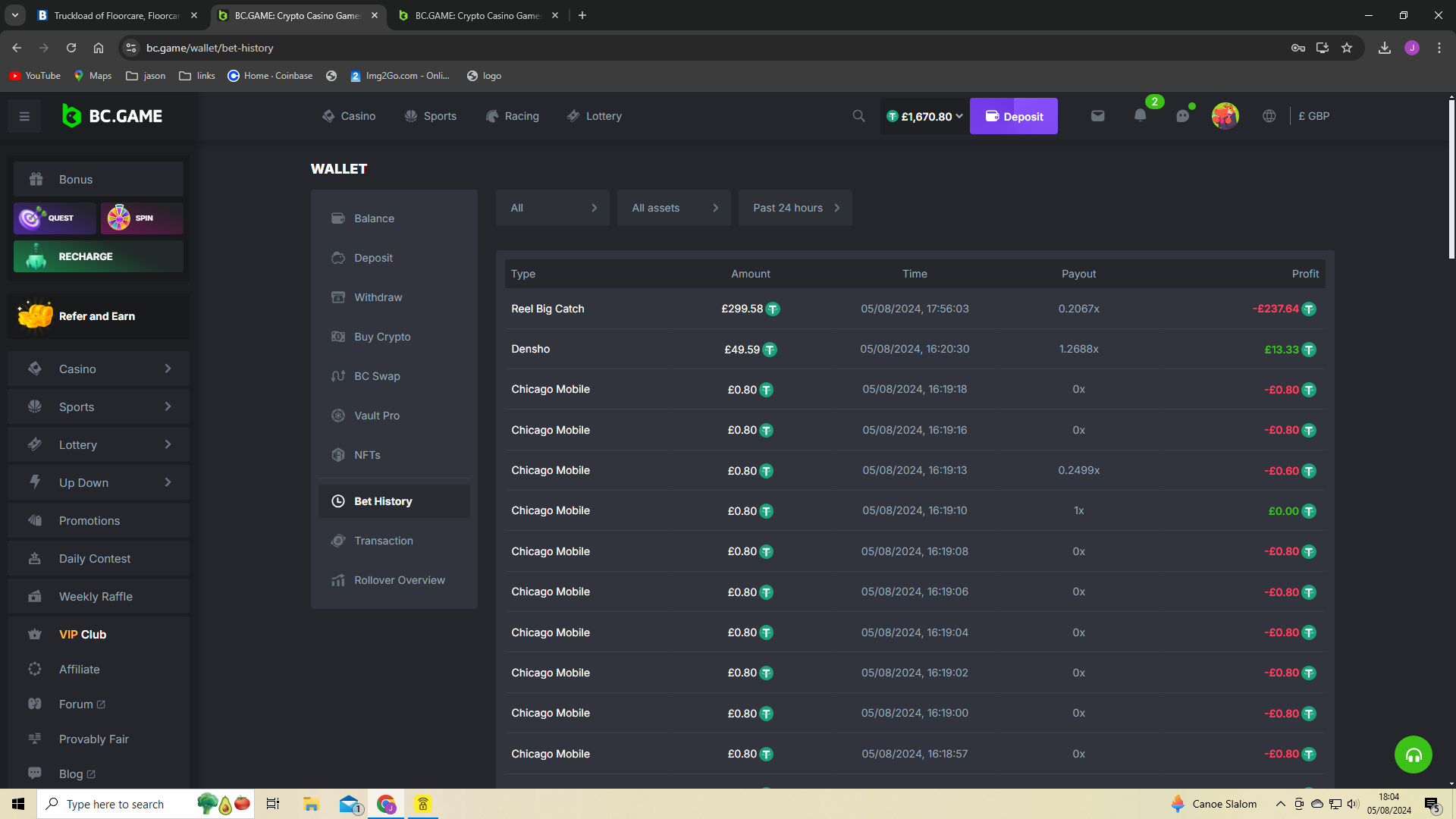Open the YouTube bookmark
This screenshot has width=1456, height=819.
(35, 76)
